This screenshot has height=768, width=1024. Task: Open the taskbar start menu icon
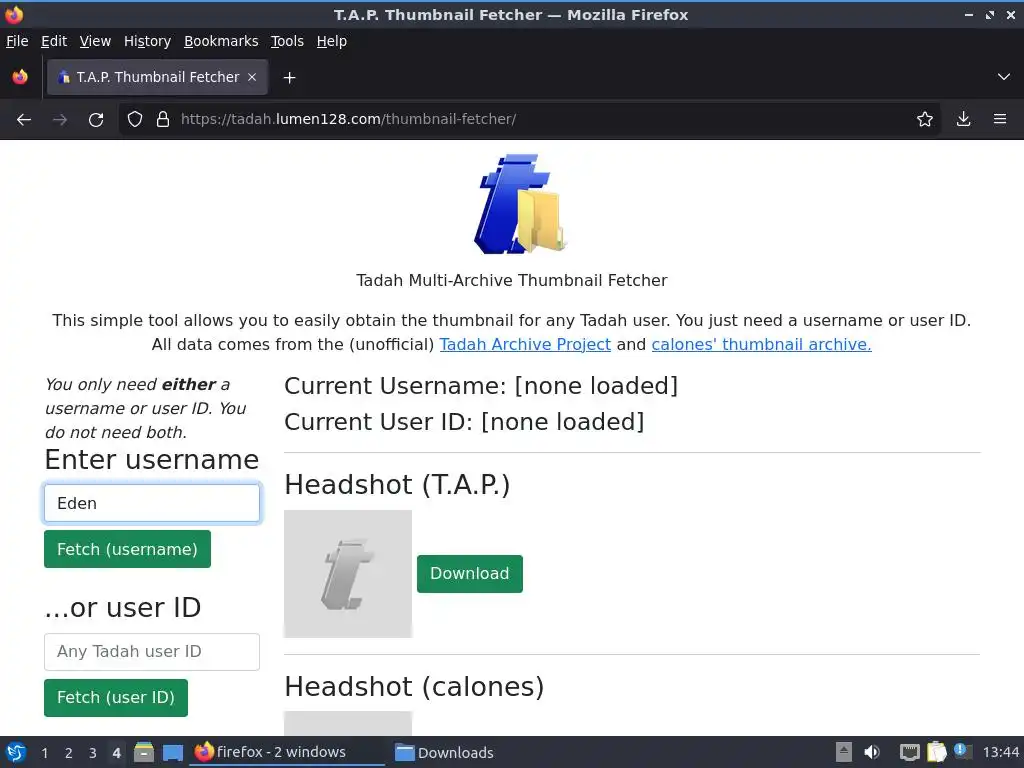tap(16, 752)
